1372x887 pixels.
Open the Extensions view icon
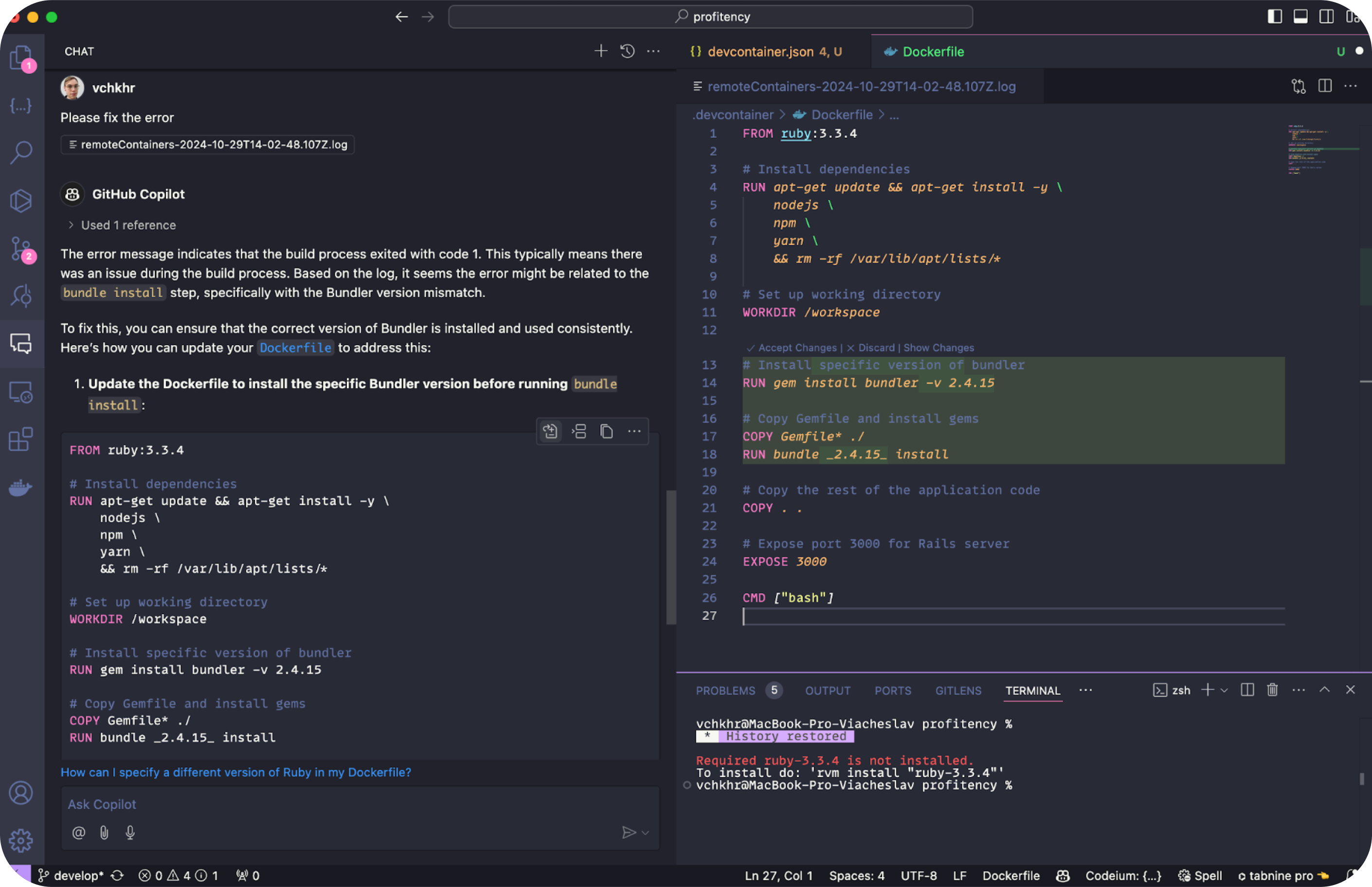tap(21, 440)
